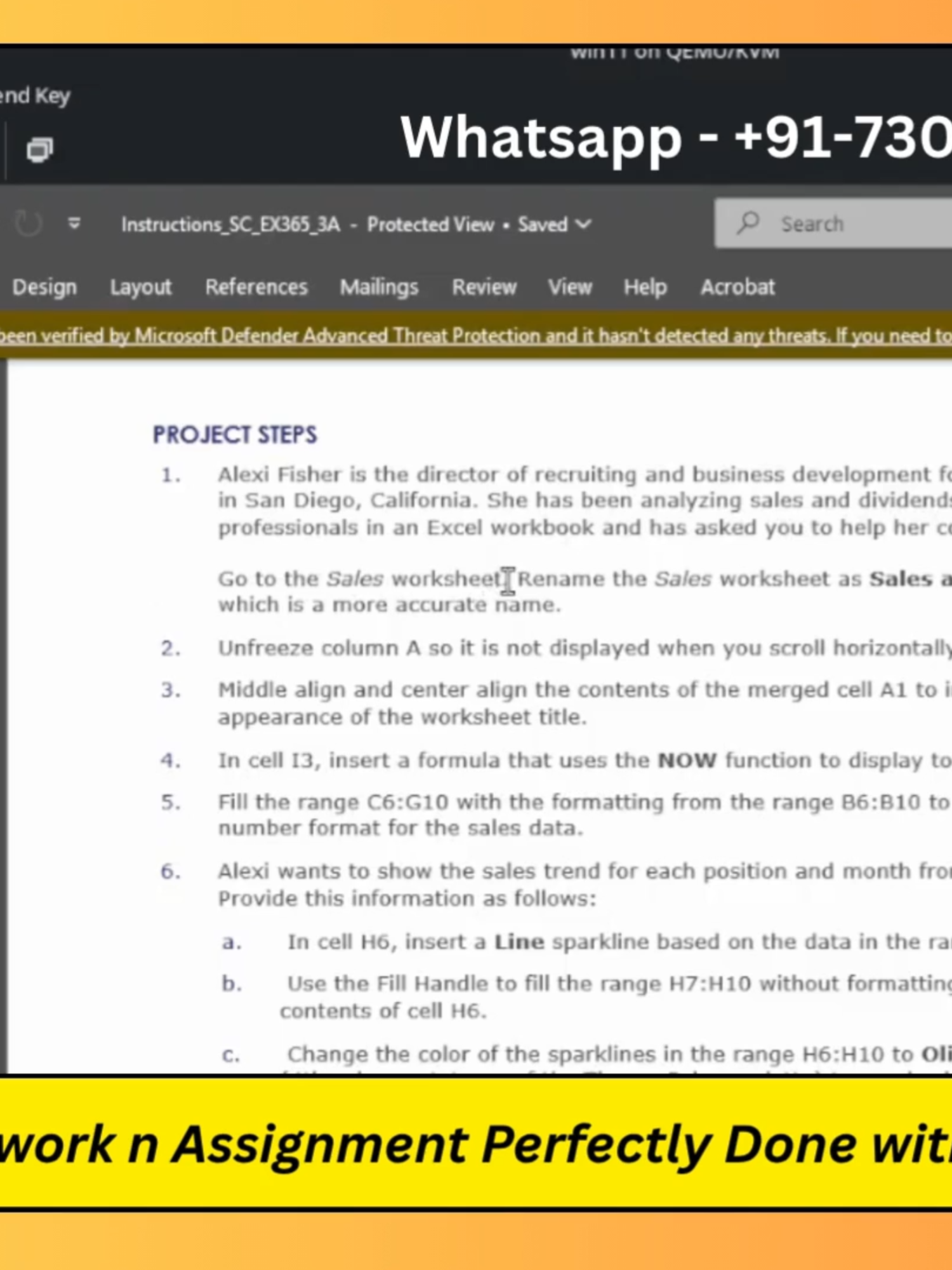Click the line starting 'Change the color of the sparklines'

coord(619,1054)
